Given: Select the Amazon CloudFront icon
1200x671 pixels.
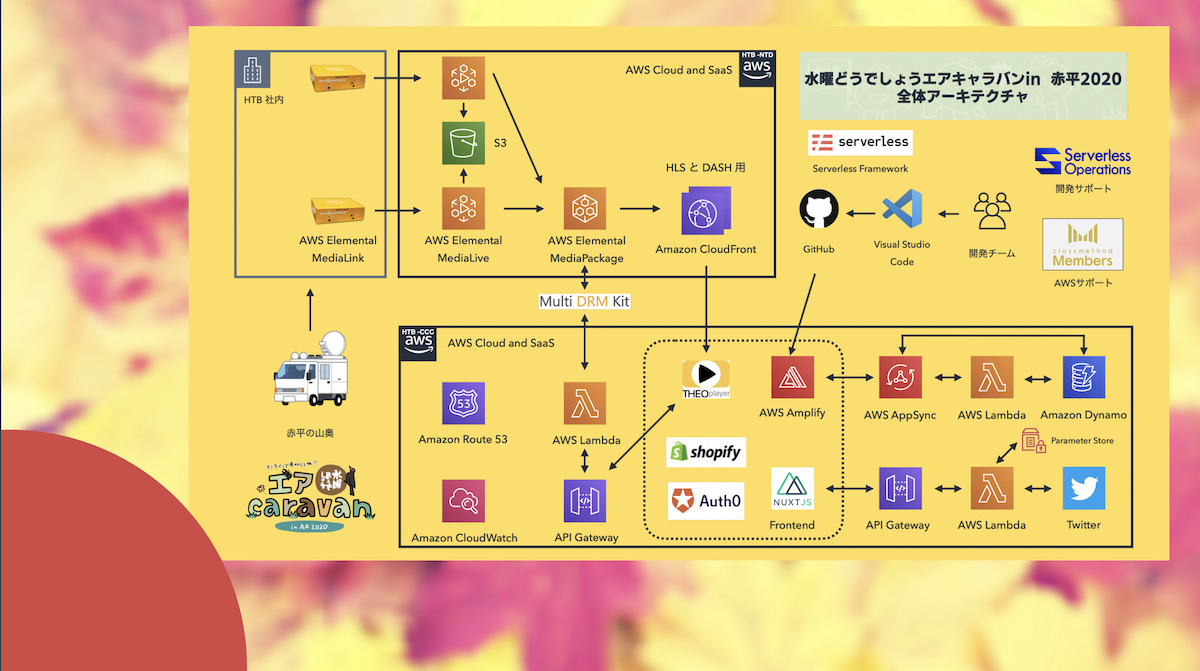Looking at the screenshot, I should 706,210.
